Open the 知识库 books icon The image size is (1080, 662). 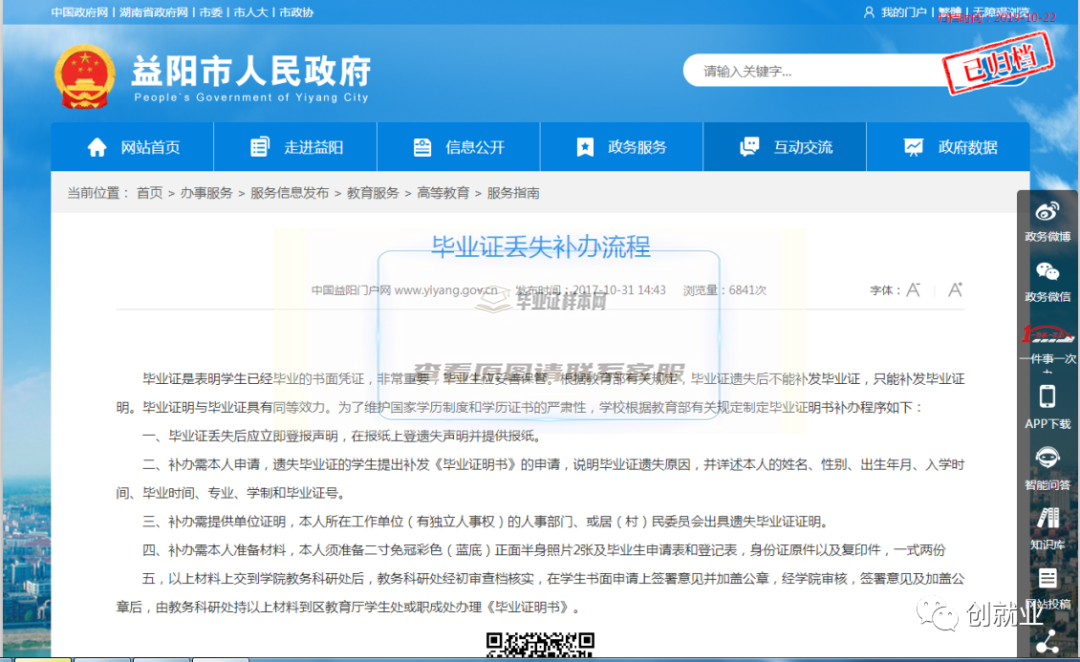1047,519
